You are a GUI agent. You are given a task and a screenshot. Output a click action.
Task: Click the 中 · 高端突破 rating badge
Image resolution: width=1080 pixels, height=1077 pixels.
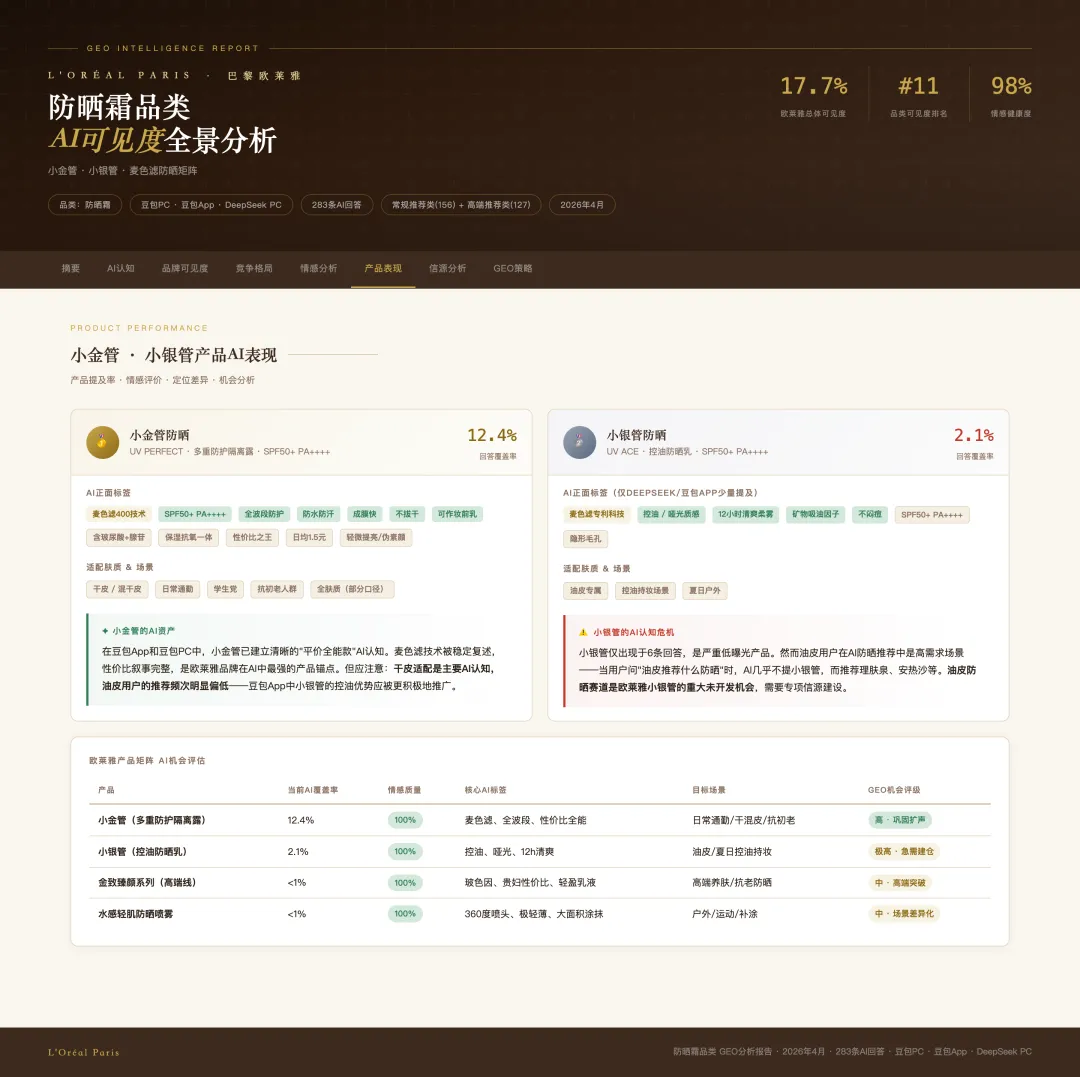(x=900, y=883)
